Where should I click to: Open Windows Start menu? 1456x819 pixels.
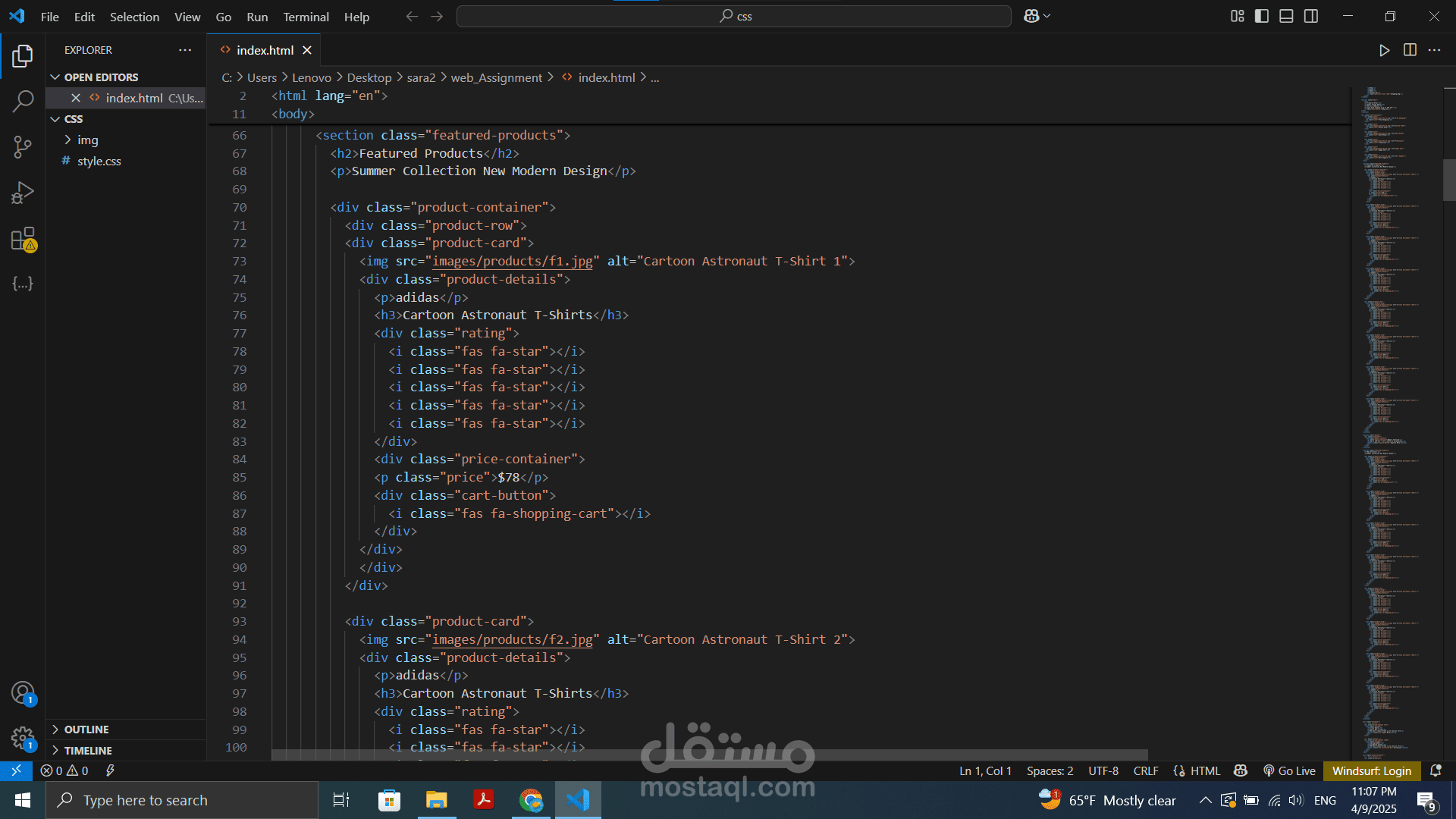click(x=22, y=800)
